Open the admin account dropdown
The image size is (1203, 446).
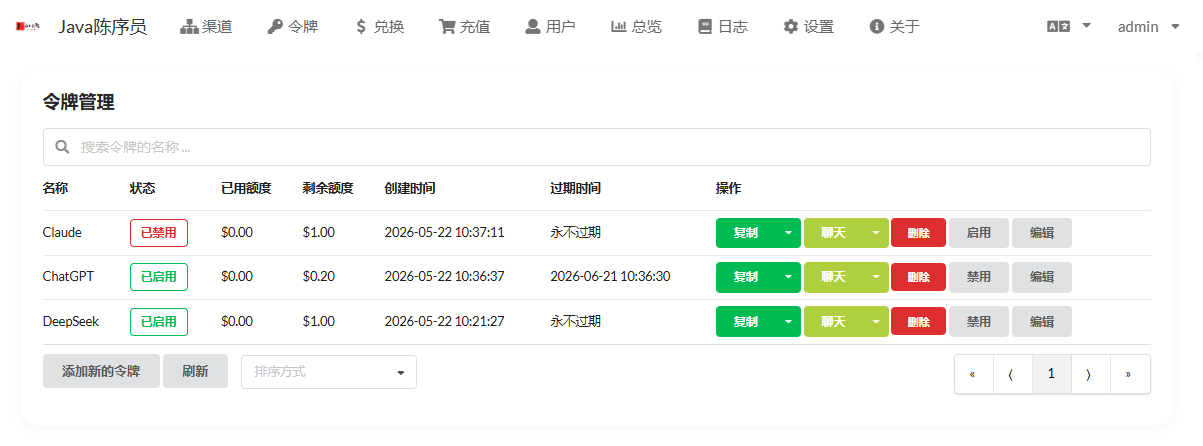coord(1148,27)
